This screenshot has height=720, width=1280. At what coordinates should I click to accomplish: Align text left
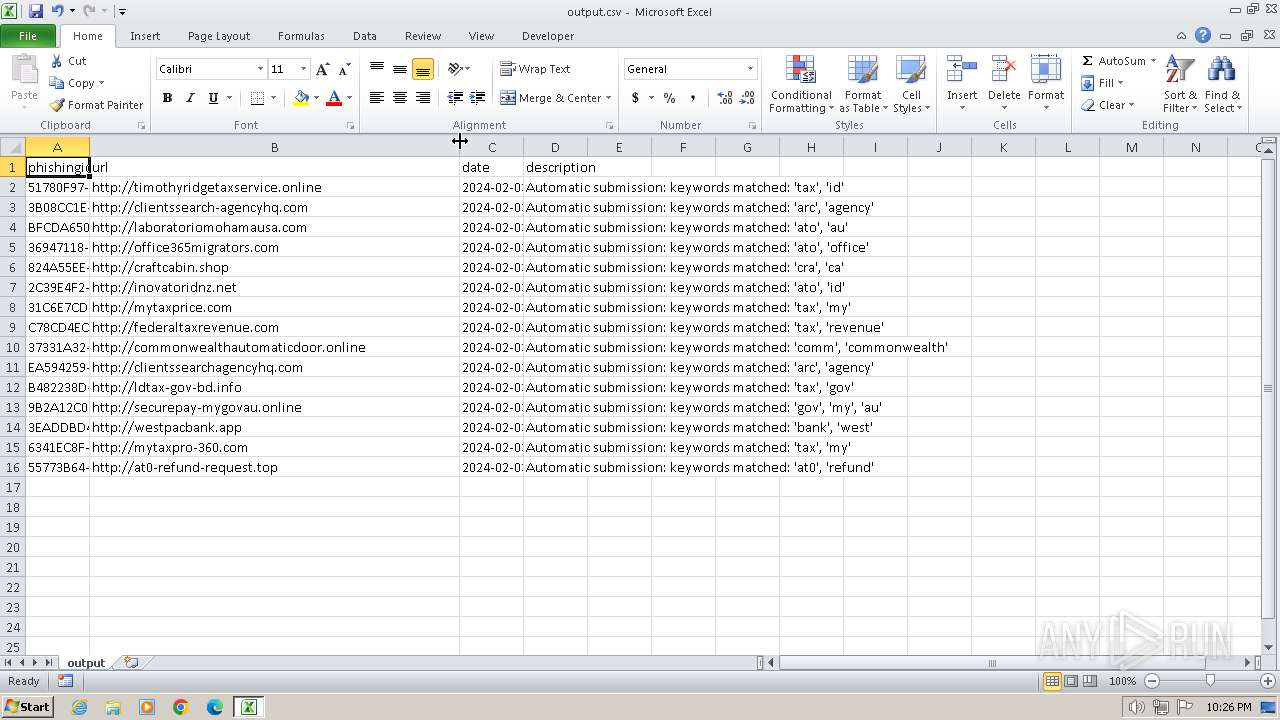pyautogui.click(x=377, y=98)
